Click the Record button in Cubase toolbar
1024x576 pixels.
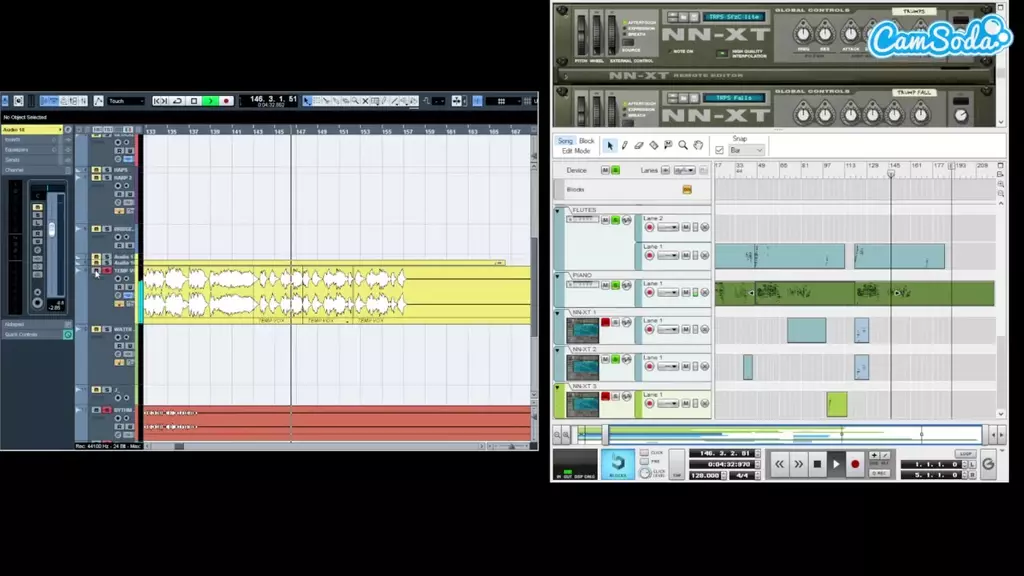[x=226, y=101]
